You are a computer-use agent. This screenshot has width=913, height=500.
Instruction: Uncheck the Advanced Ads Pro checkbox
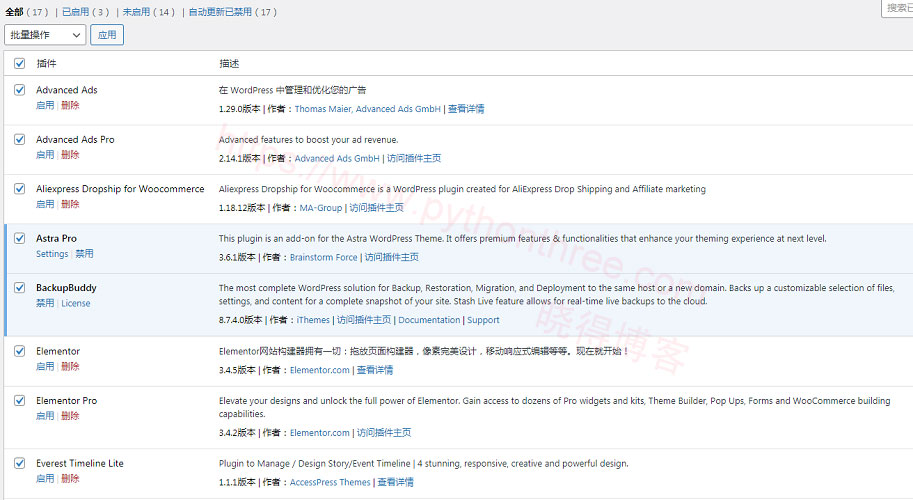click(x=20, y=139)
